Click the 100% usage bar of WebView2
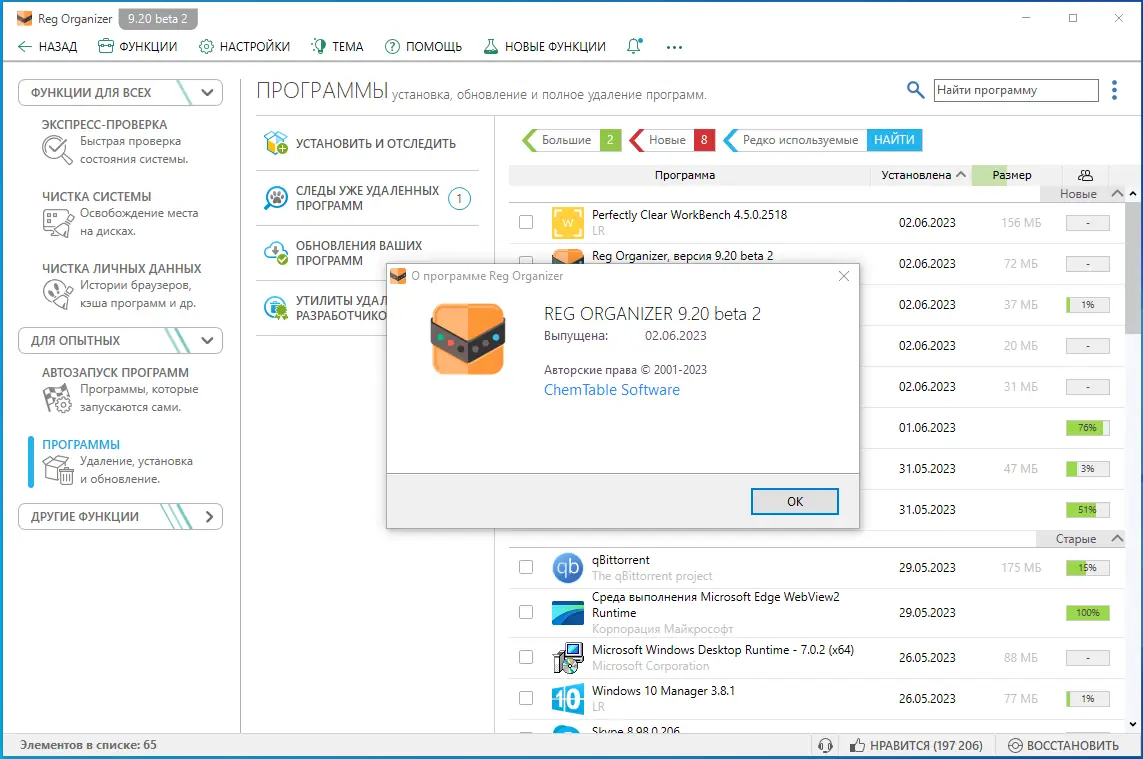This screenshot has height=759, width=1143. point(1088,612)
